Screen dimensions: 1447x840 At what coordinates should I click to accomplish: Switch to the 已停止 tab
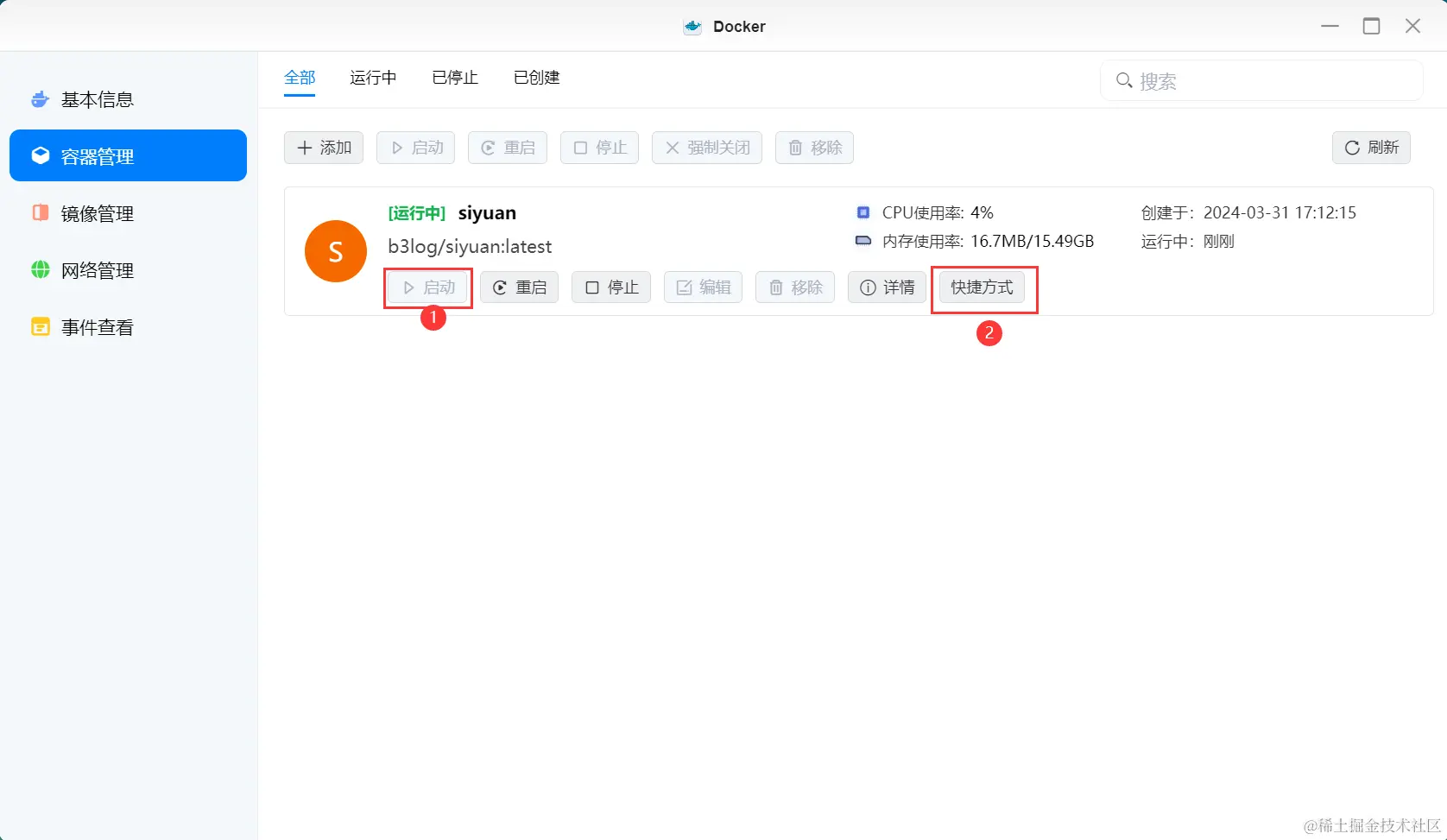(455, 78)
